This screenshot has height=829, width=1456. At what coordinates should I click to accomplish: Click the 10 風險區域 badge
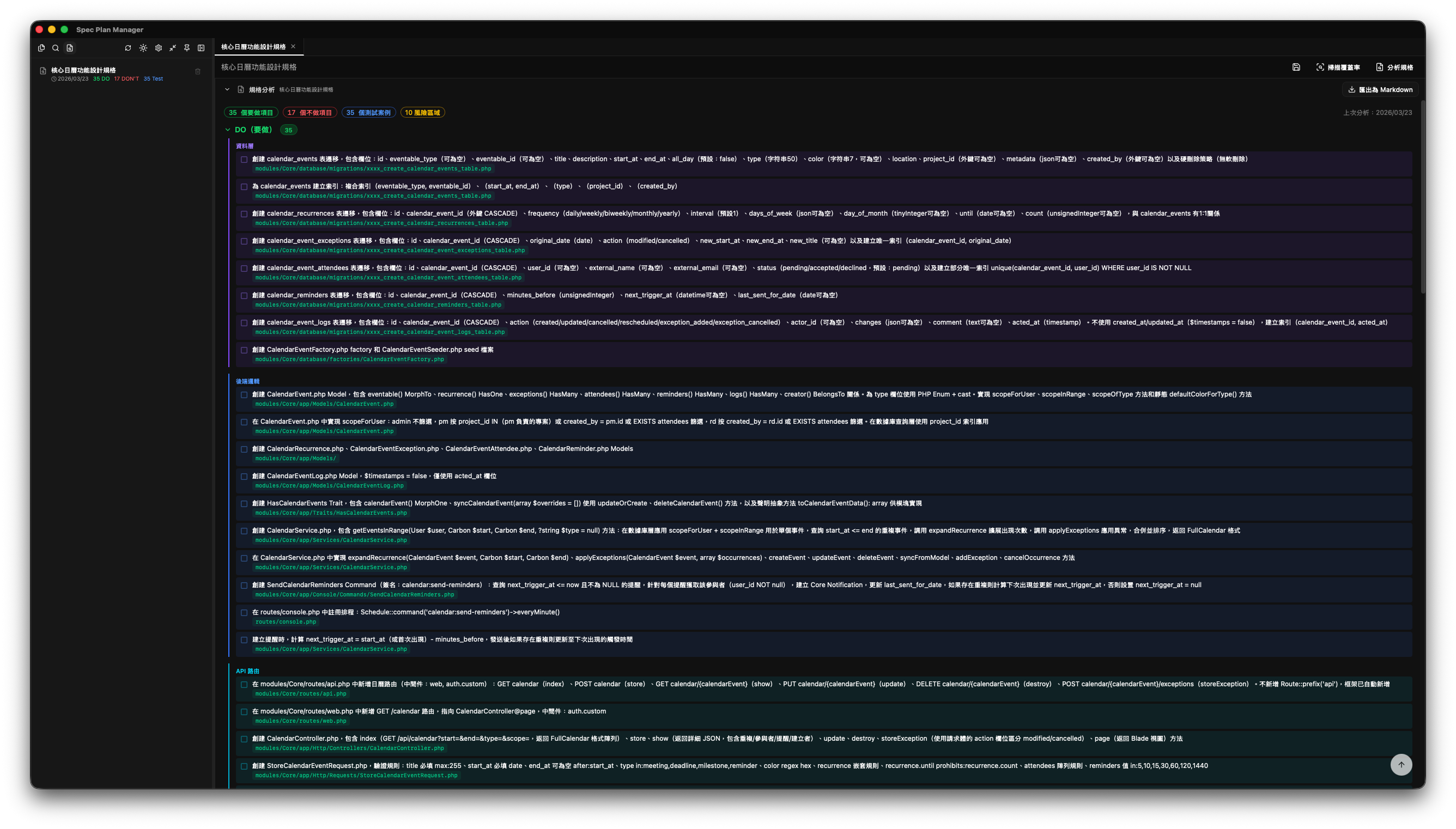(422, 113)
